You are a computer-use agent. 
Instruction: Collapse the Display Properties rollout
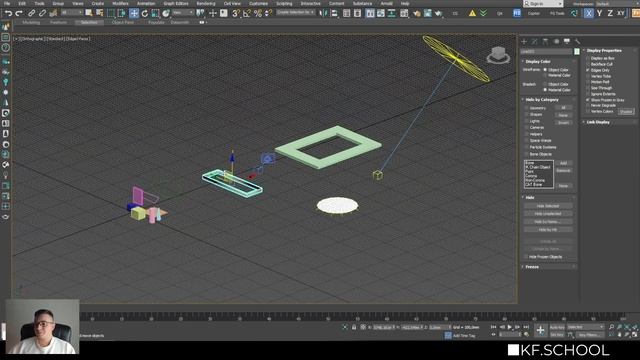tap(604, 51)
